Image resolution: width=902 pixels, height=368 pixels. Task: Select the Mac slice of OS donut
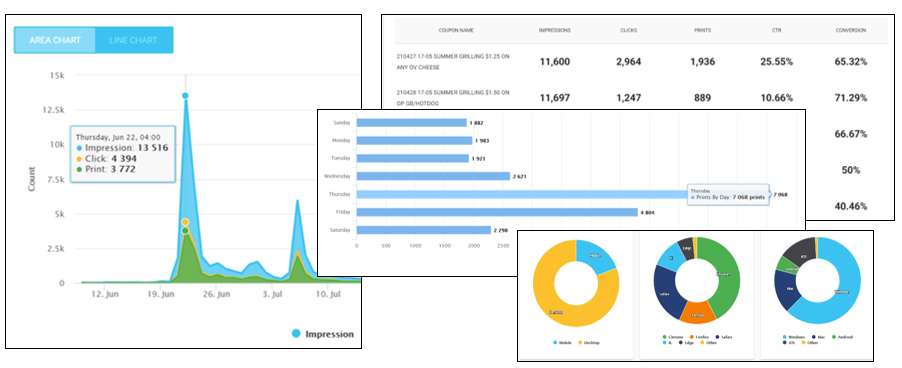(787, 288)
